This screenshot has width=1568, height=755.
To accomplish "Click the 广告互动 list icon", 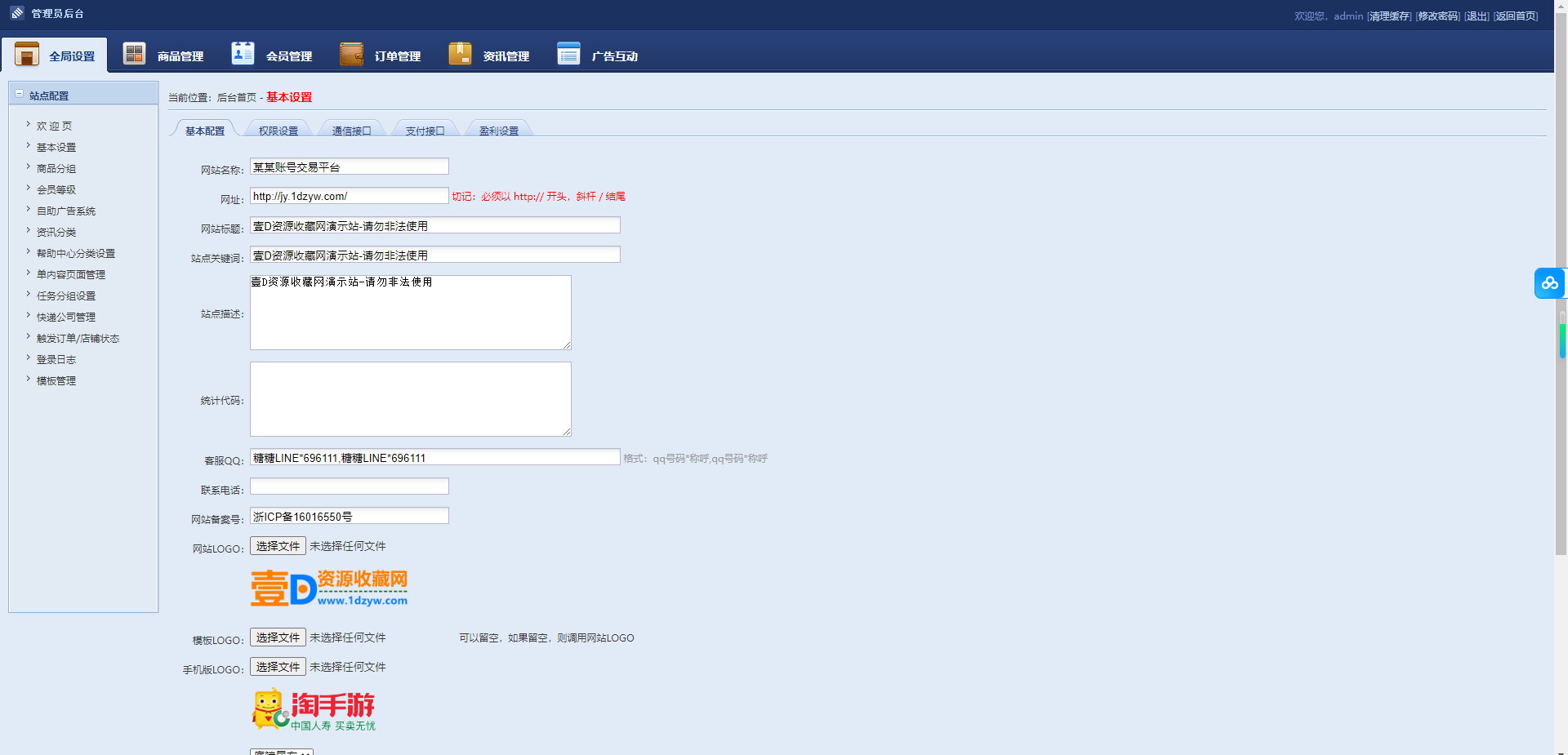I will (x=568, y=54).
